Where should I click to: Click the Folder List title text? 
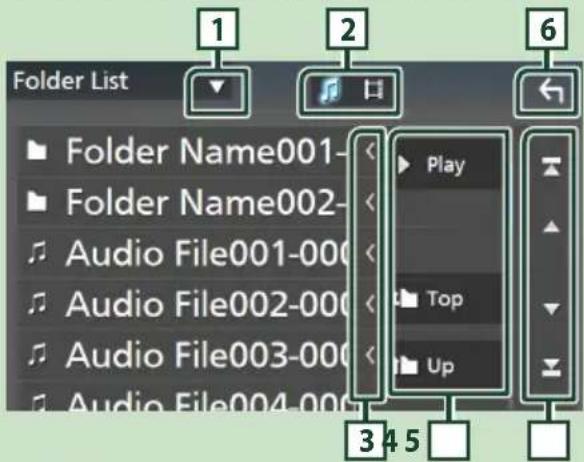coord(70,80)
